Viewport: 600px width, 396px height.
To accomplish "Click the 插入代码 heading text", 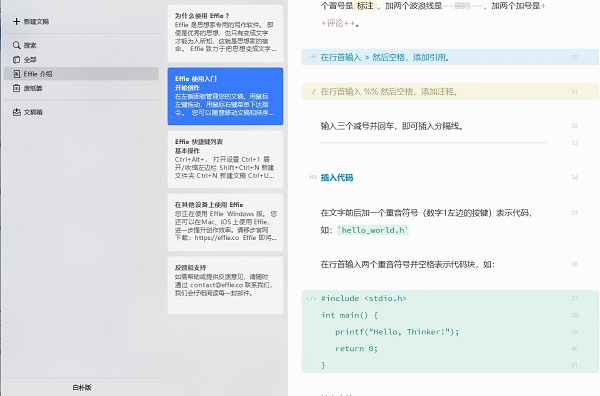I will coord(337,178).
